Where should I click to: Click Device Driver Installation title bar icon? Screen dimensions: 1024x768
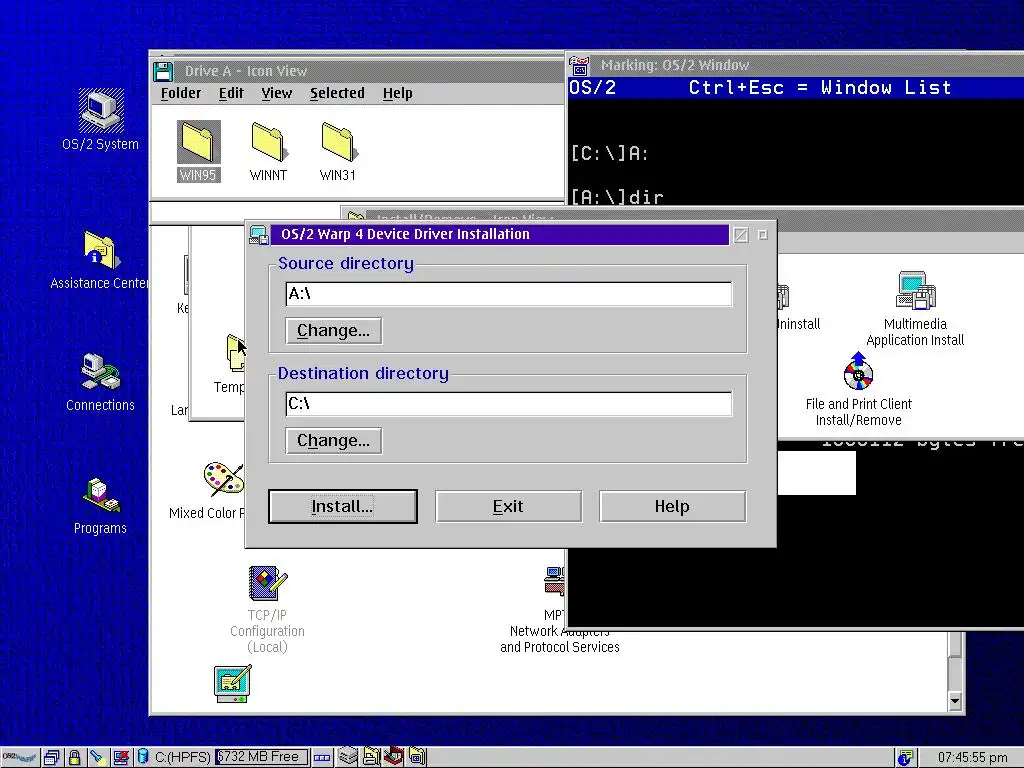tap(259, 234)
